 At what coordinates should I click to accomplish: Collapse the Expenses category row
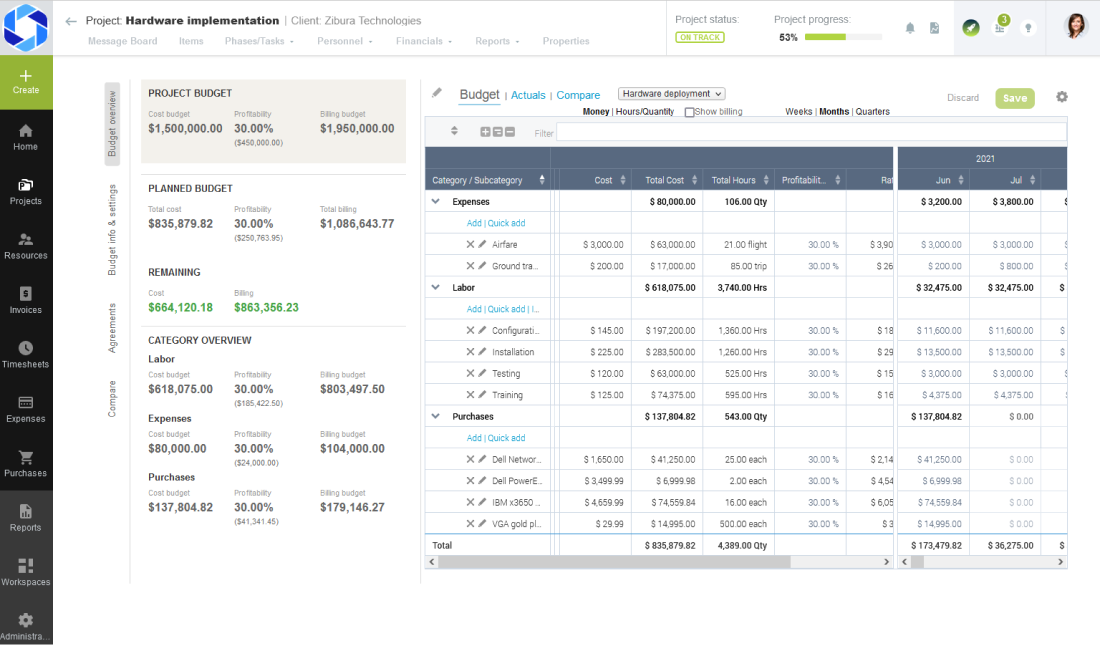coord(433,201)
